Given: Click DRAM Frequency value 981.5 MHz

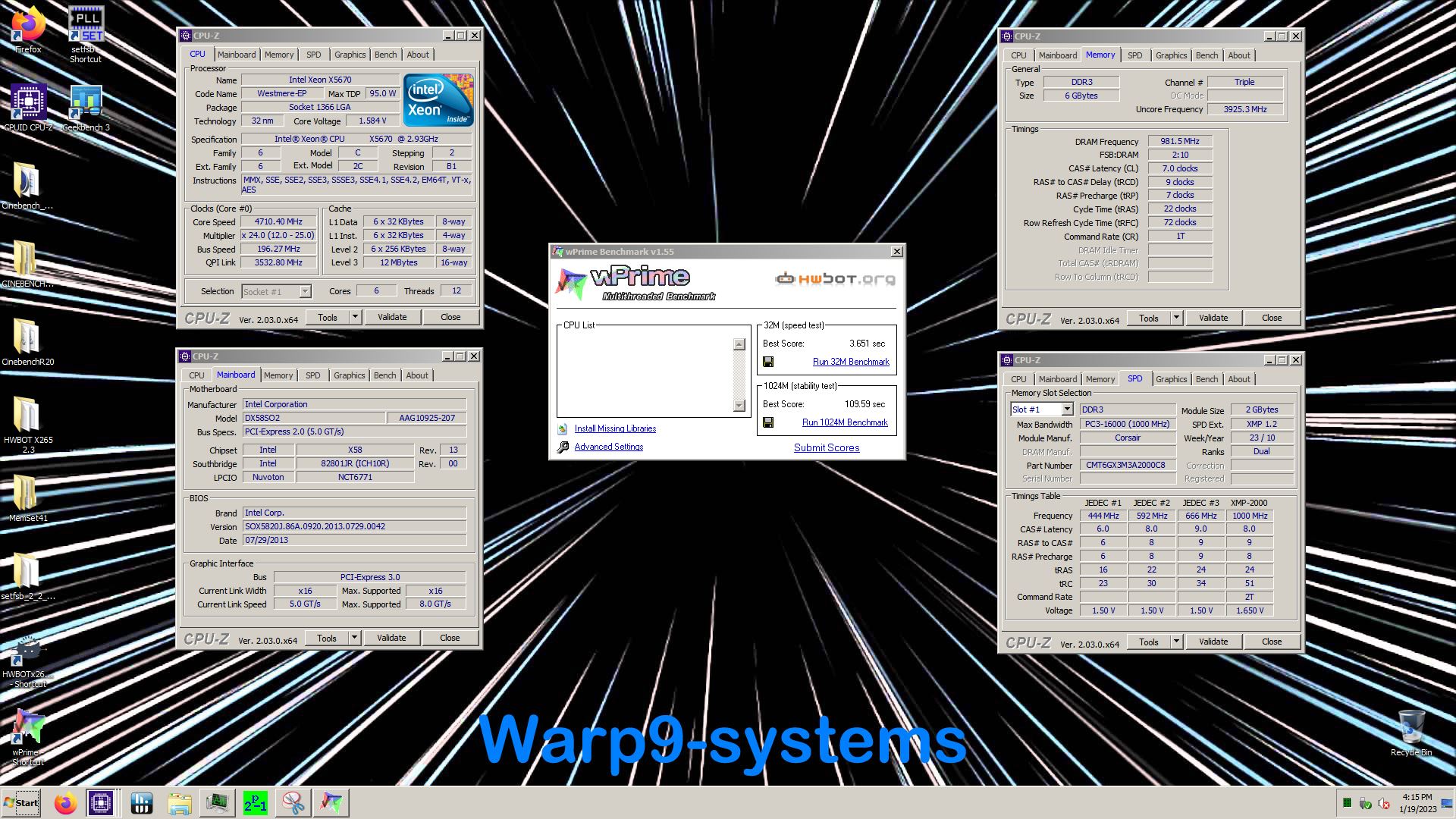Looking at the screenshot, I should (1180, 142).
